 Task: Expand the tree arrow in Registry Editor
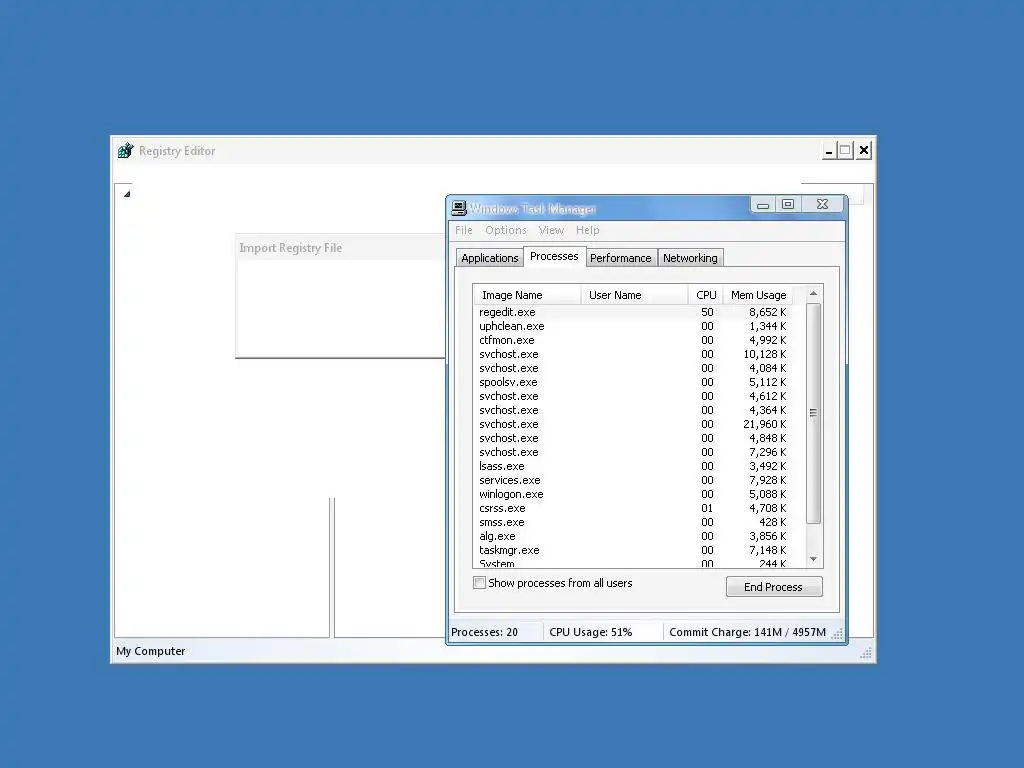[x=127, y=194]
